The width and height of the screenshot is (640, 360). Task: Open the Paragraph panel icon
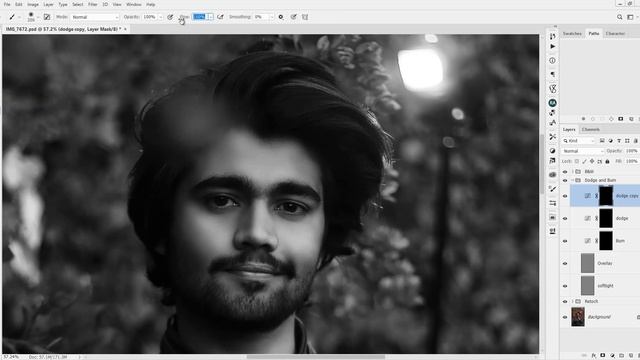tap(552, 74)
